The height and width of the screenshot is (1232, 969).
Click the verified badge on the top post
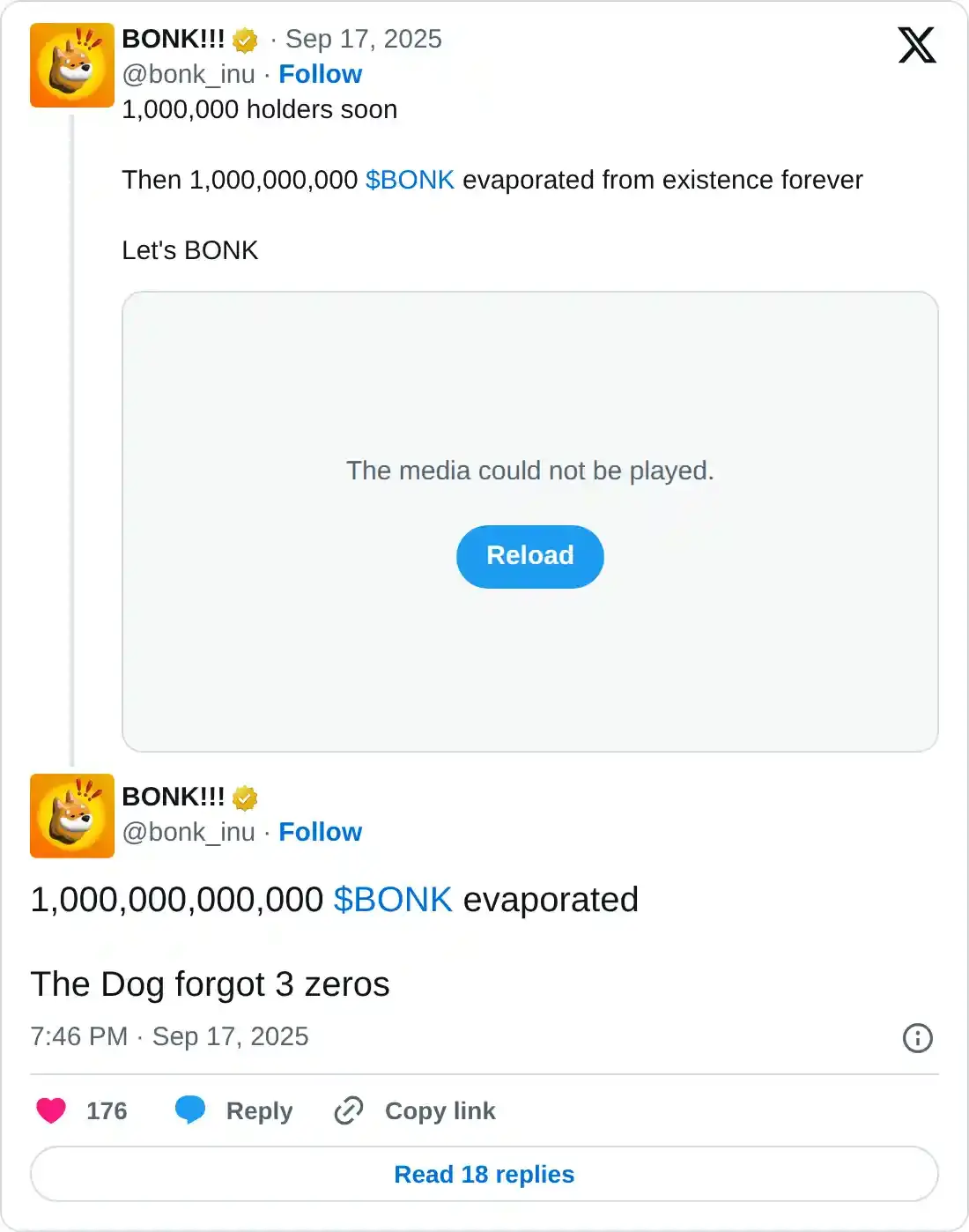(x=245, y=41)
